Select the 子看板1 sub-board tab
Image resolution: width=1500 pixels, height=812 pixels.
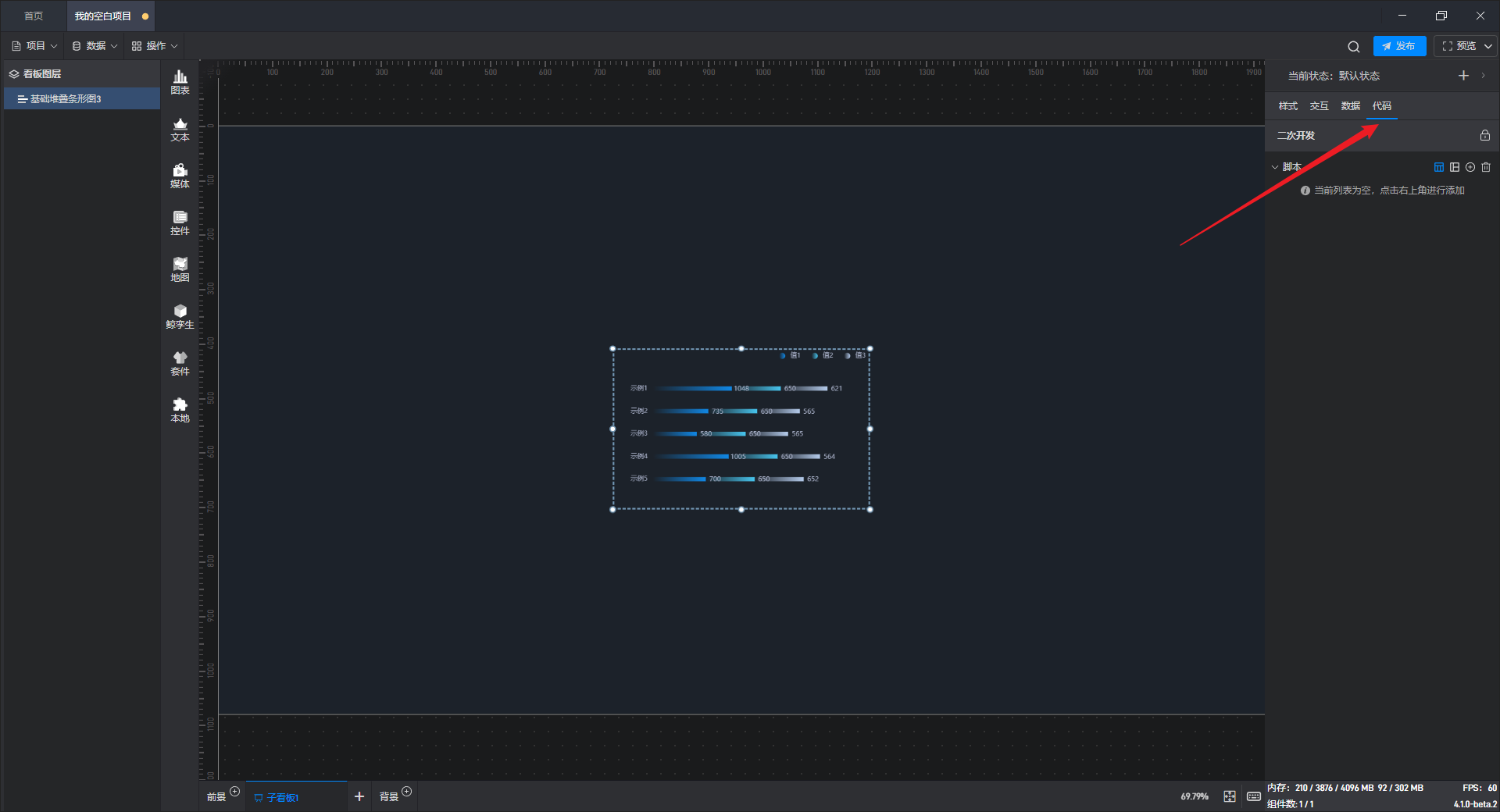(296, 797)
